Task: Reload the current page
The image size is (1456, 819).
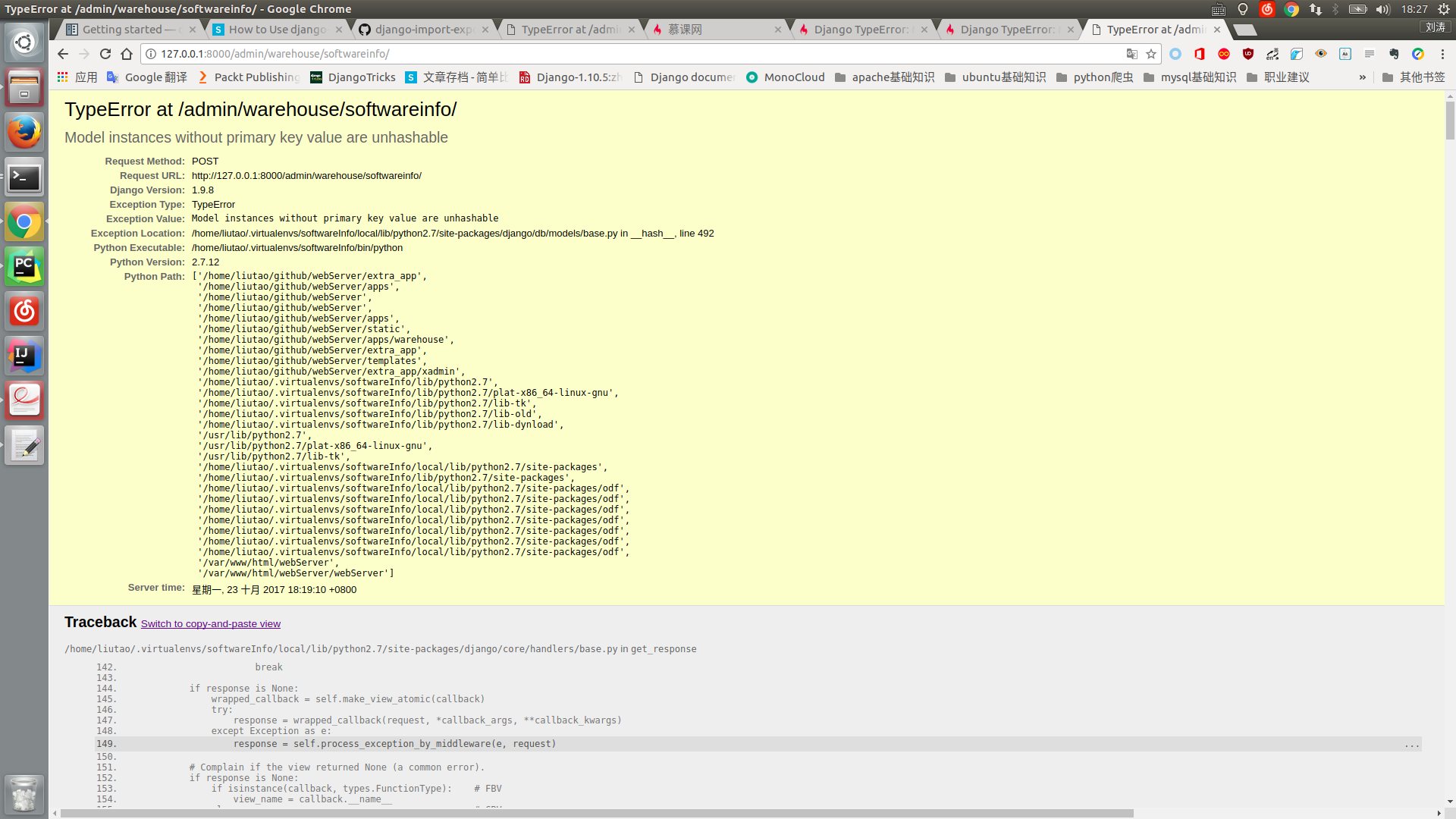Action: [x=105, y=54]
